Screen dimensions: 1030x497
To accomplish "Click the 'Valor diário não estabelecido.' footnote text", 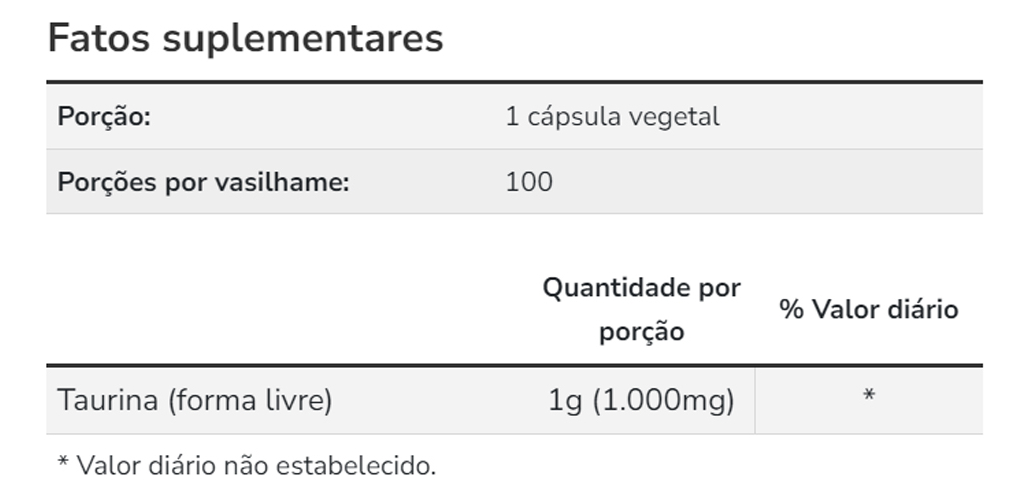I will pyautogui.click(x=256, y=465).
